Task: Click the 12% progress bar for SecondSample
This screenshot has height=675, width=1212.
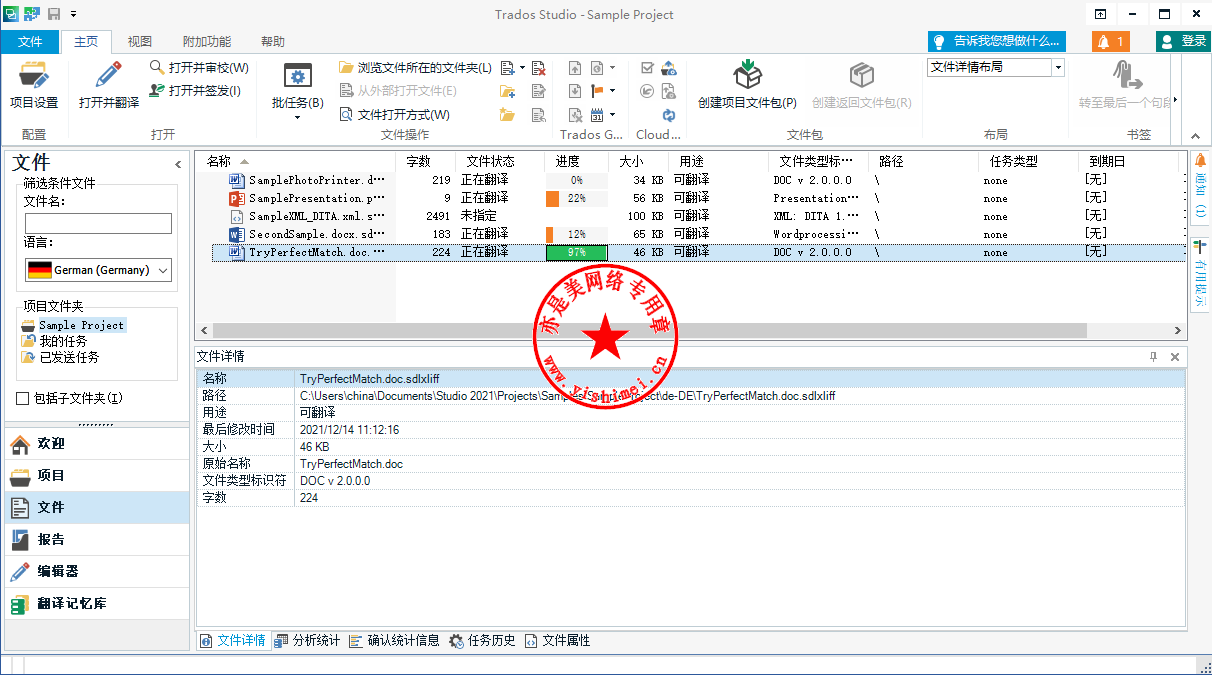Action: (x=576, y=234)
